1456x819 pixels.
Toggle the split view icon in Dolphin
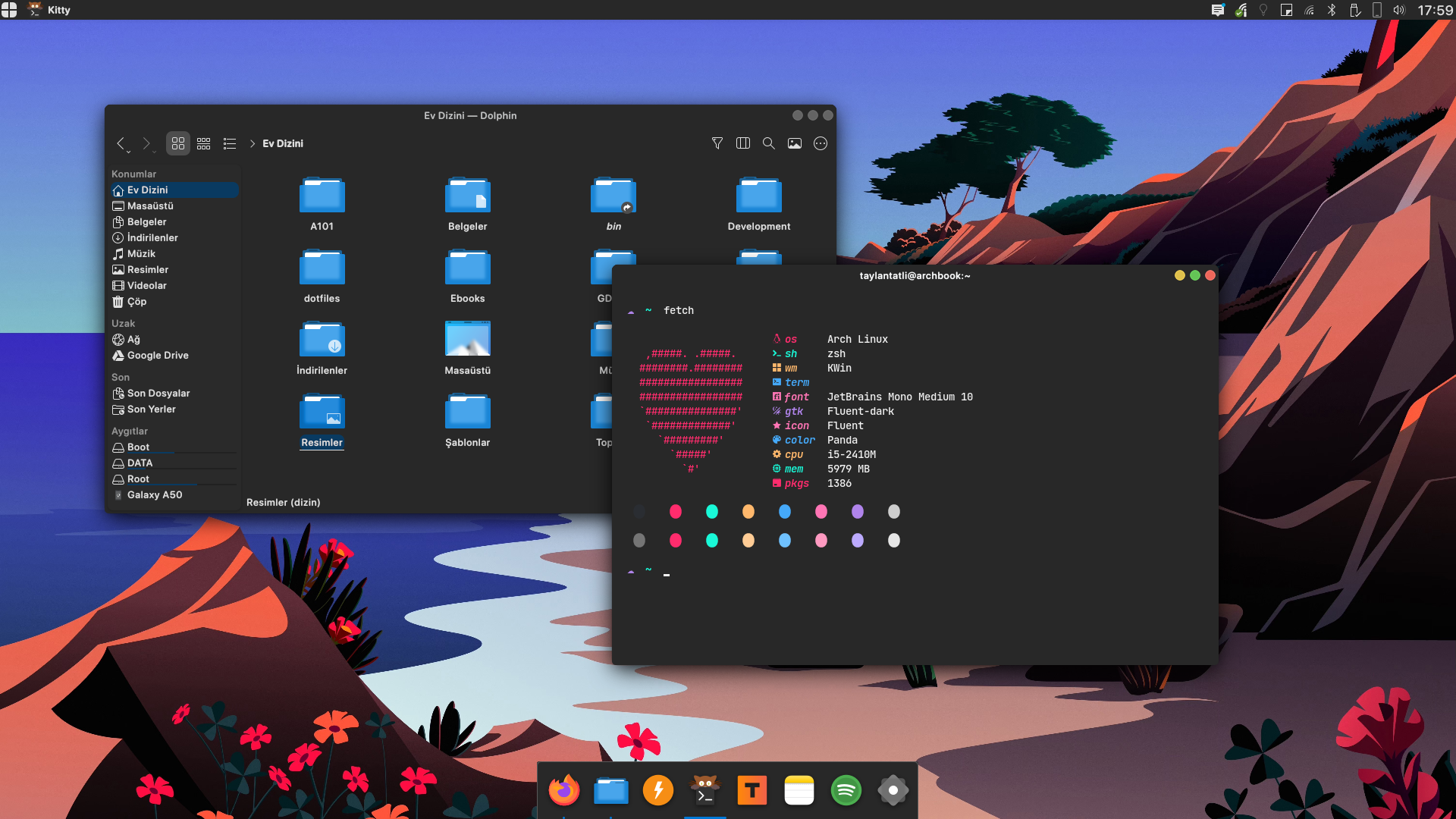[x=743, y=143]
